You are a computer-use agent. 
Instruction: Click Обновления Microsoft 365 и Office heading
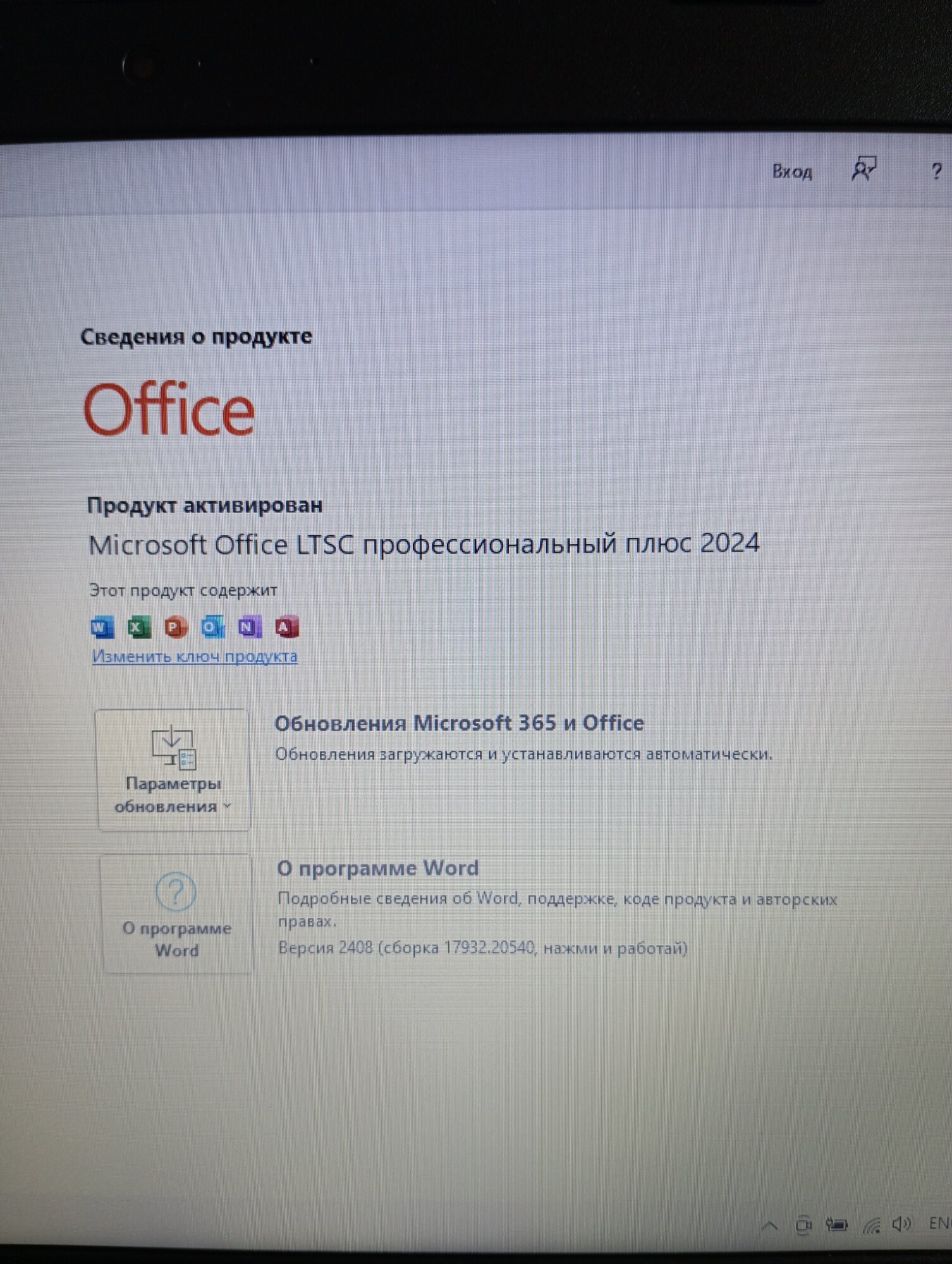point(459,723)
